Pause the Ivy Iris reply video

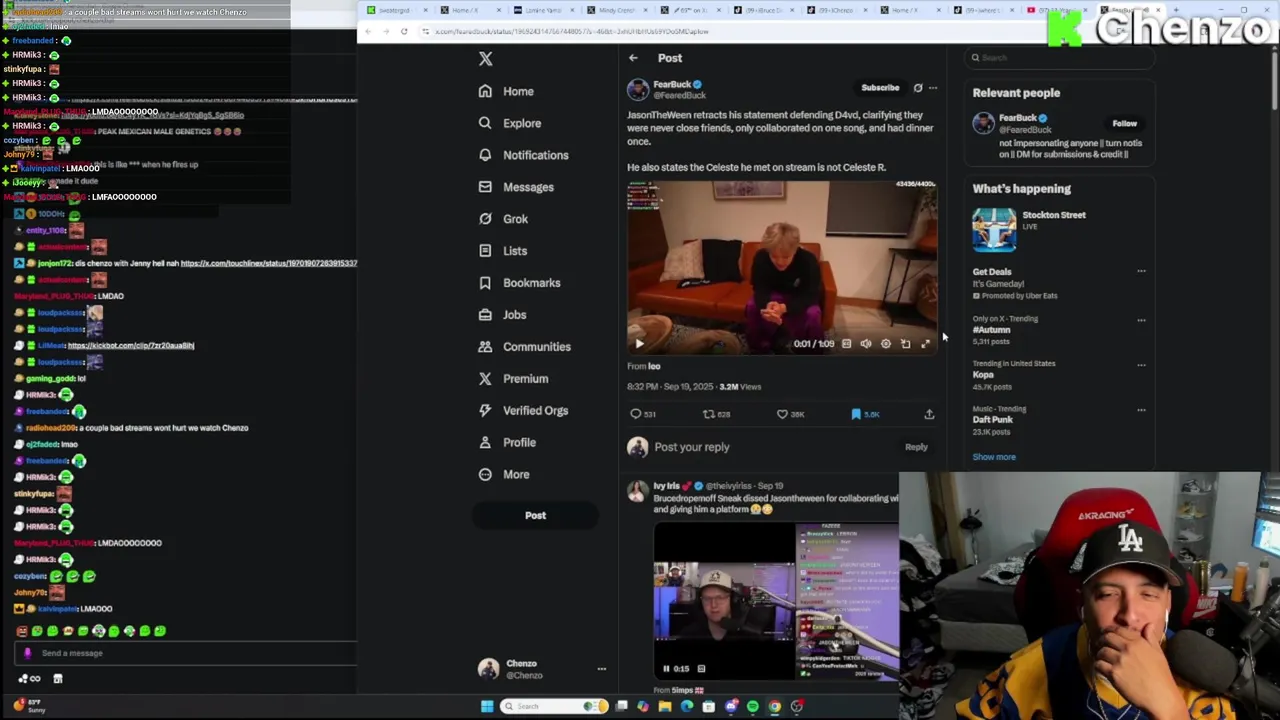coord(666,669)
